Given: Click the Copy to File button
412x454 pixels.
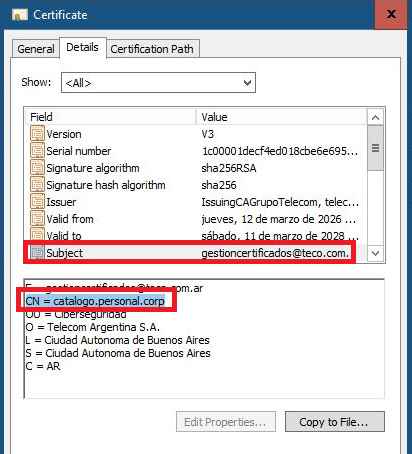Looking at the screenshot, I should click(x=335, y=422).
